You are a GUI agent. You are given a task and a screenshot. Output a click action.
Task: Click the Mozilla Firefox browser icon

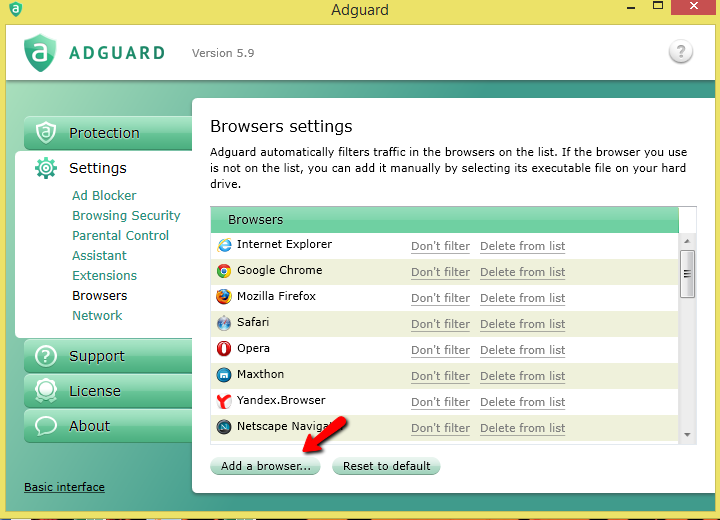224,297
